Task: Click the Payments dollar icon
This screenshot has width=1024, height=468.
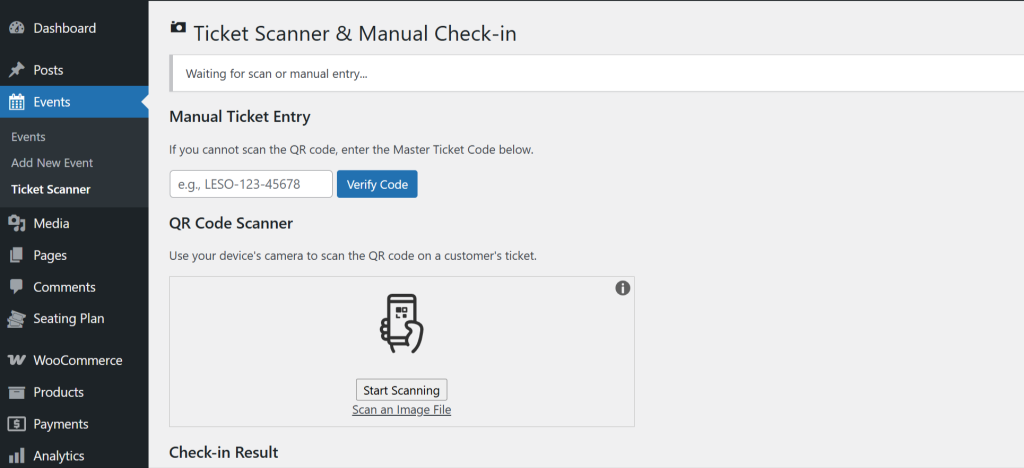Action: [x=17, y=424]
